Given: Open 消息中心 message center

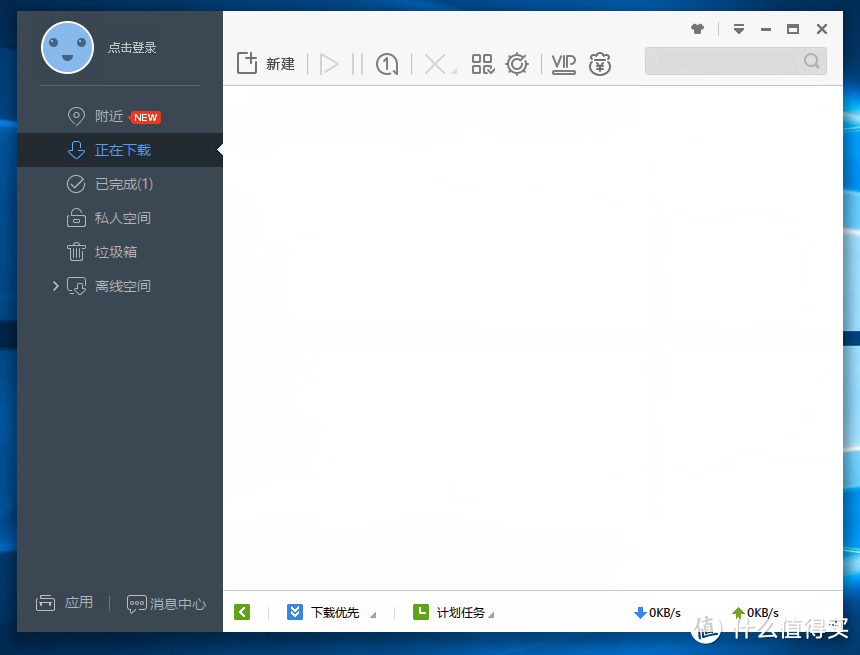Looking at the screenshot, I should (166, 603).
